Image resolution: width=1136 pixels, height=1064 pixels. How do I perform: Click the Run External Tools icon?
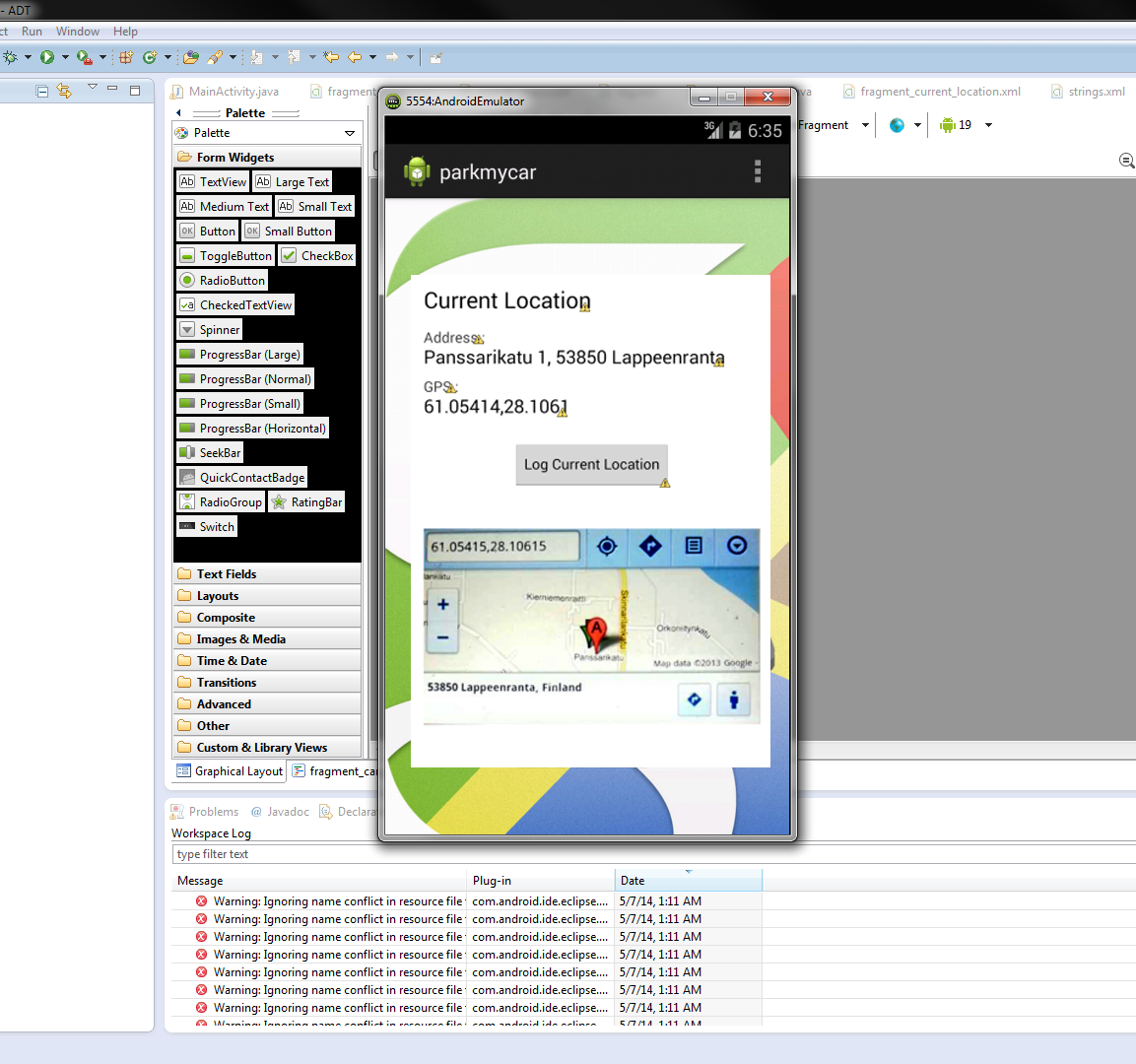[84, 57]
